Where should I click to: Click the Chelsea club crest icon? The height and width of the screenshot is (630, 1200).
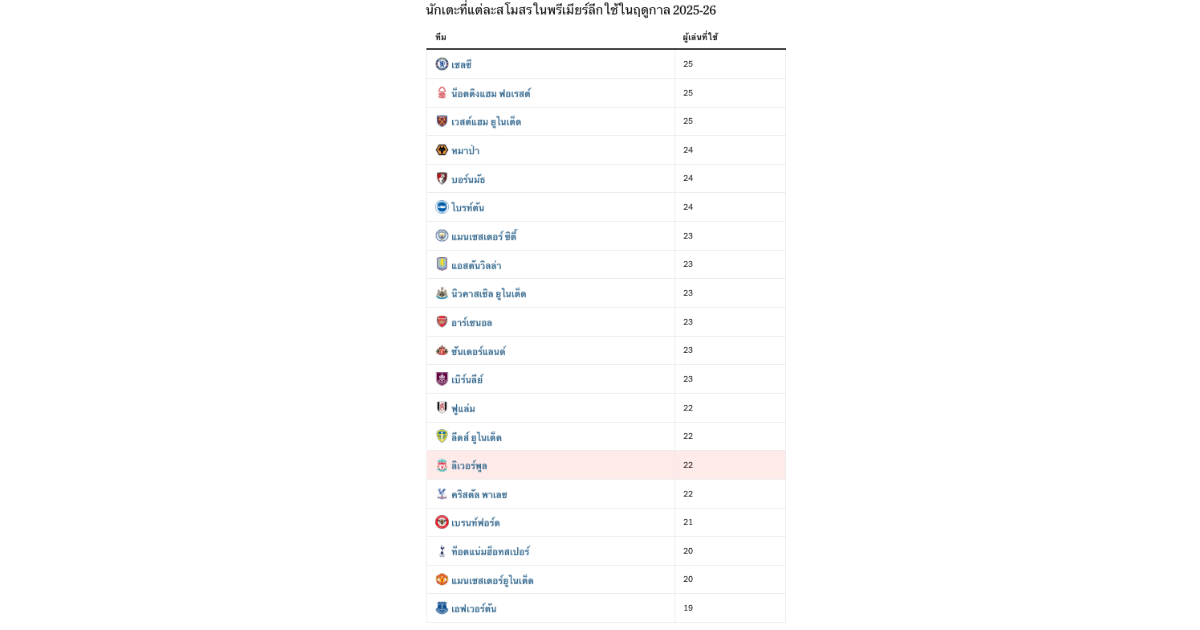pyautogui.click(x=442, y=64)
